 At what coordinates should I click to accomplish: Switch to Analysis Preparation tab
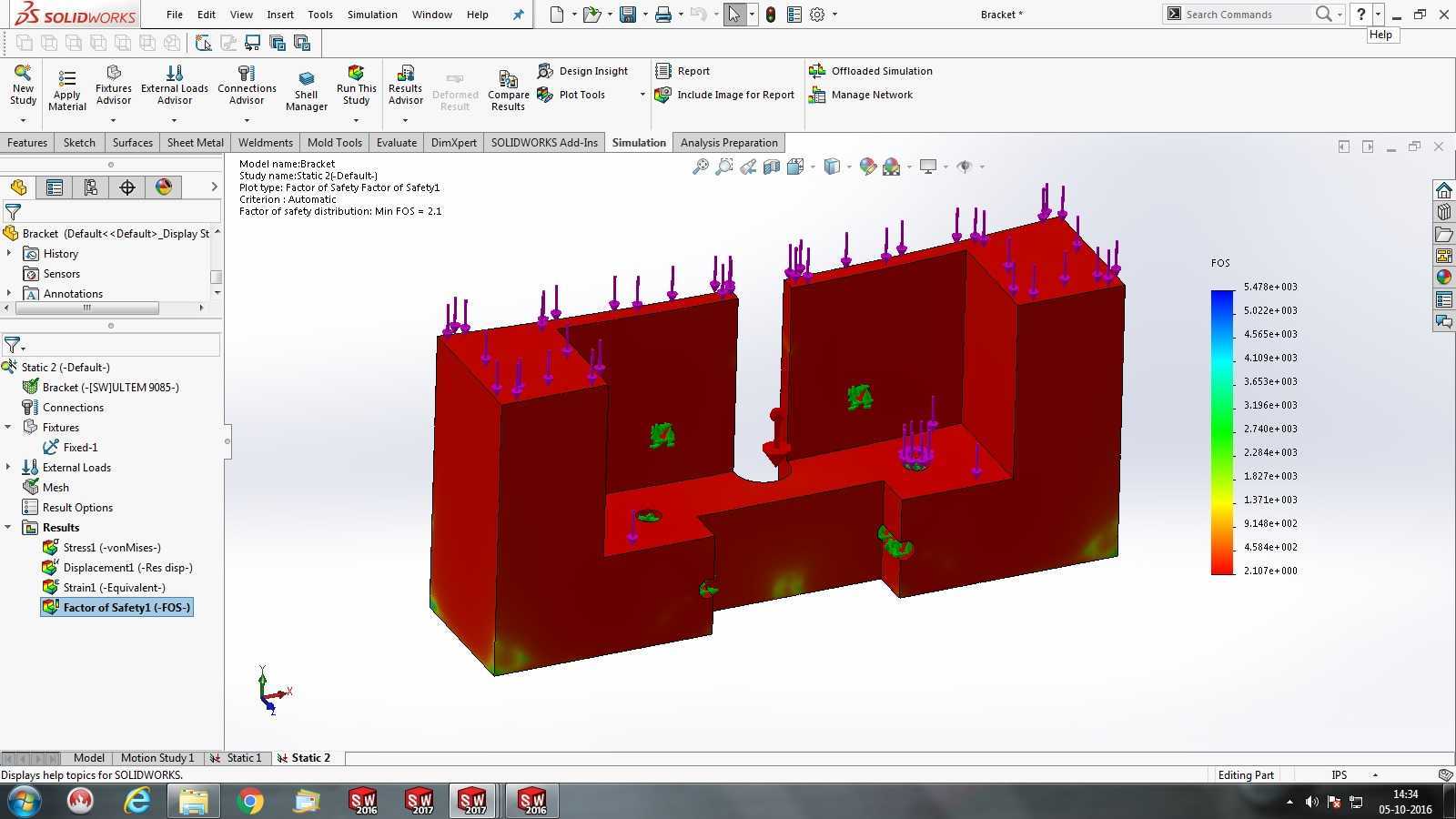tap(729, 143)
